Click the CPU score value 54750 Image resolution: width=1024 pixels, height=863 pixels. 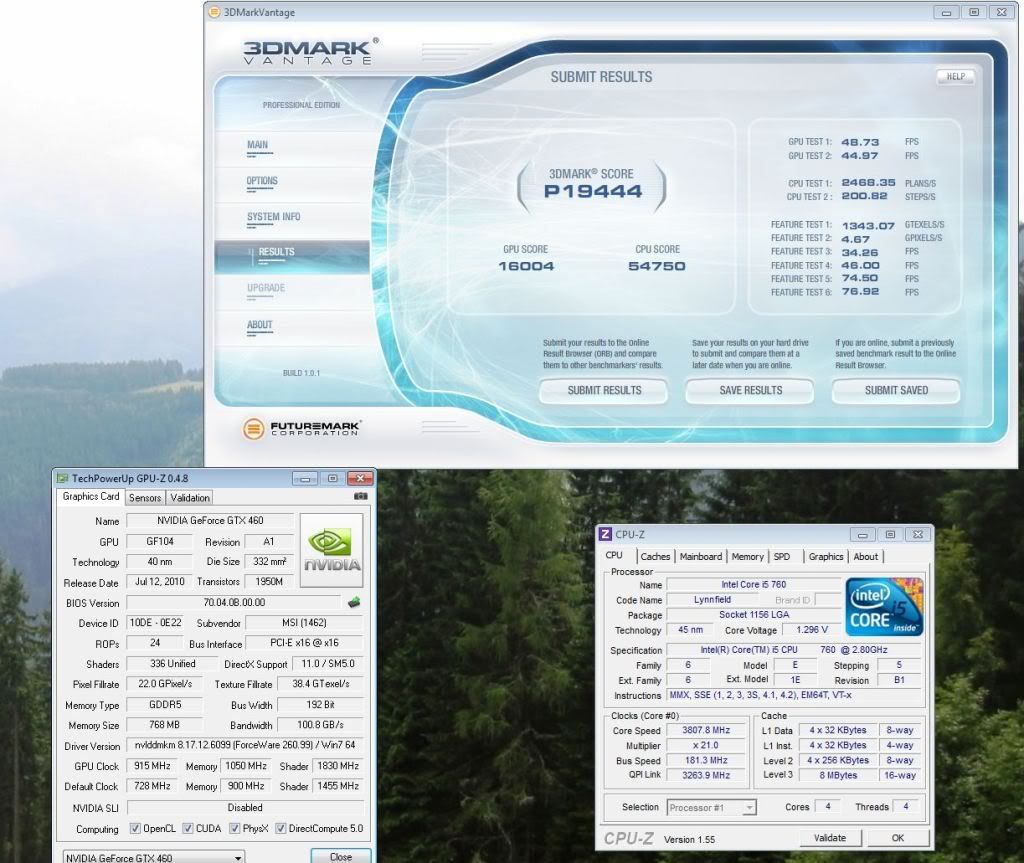click(x=656, y=266)
